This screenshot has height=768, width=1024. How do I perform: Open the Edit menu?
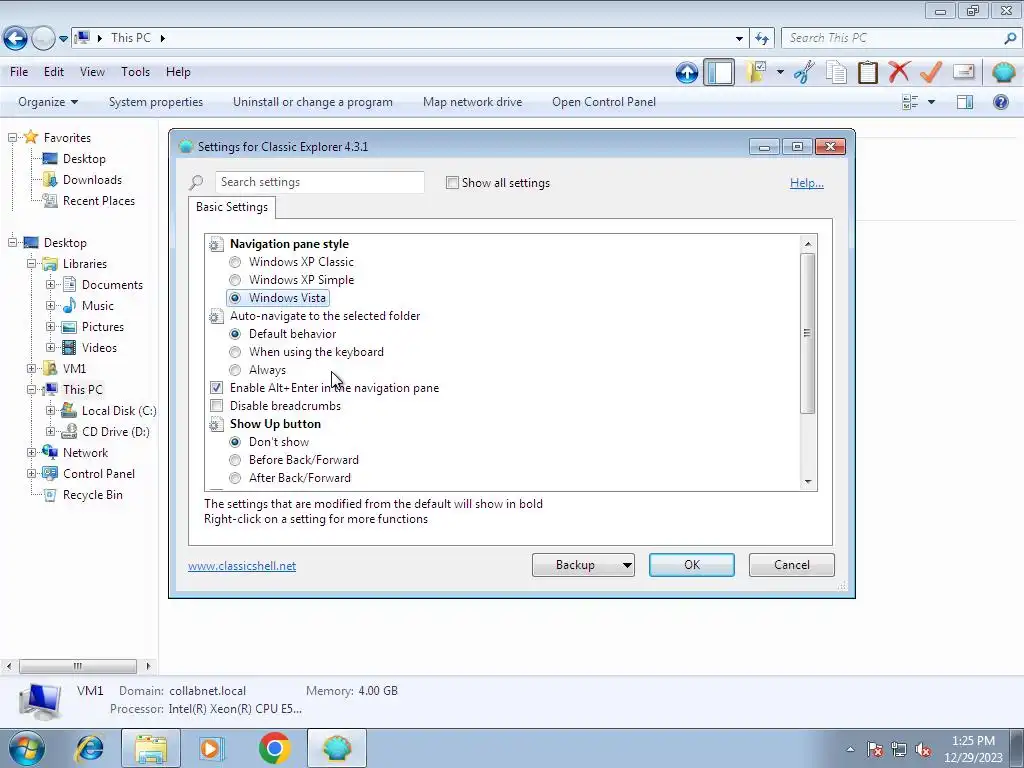click(54, 72)
